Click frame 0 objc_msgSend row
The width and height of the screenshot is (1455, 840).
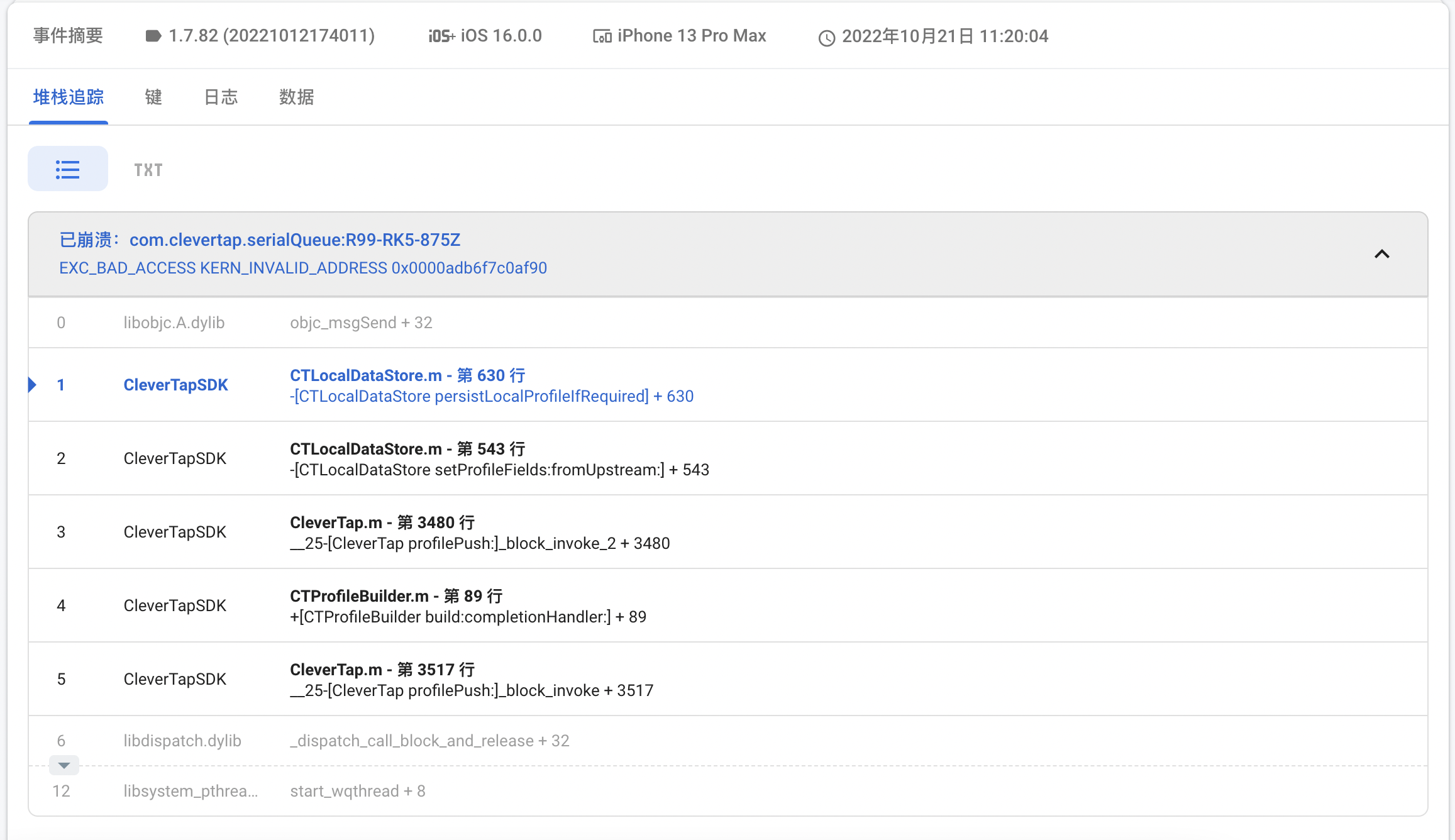(x=361, y=323)
